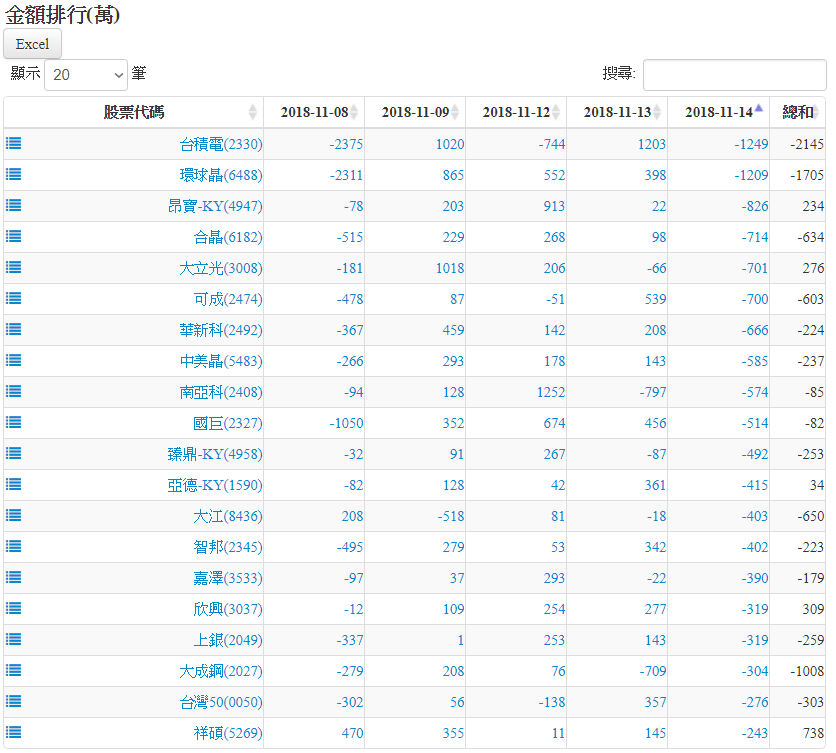
Task: Click the list icon beside 環球晶(6488)
Action: pos(14,174)
